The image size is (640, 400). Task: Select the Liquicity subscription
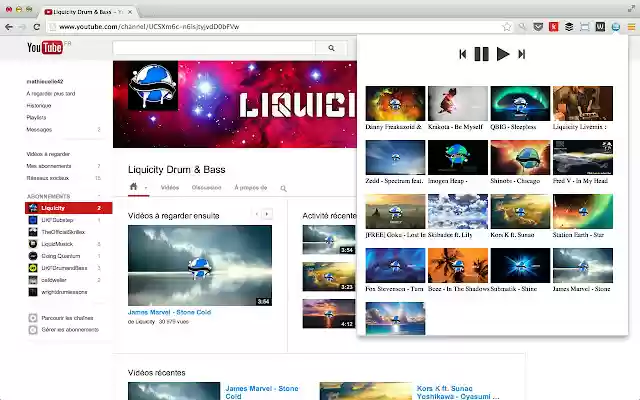pos(69,208)
